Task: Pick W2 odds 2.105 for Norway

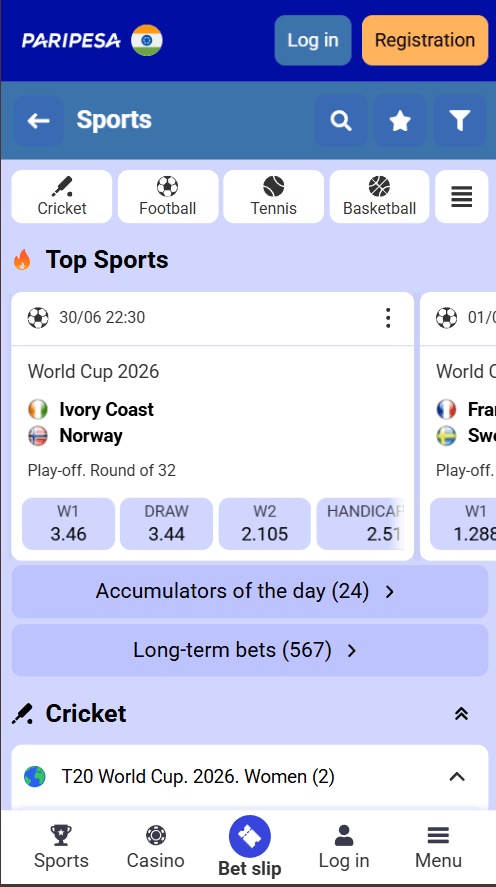Action: 265,524
